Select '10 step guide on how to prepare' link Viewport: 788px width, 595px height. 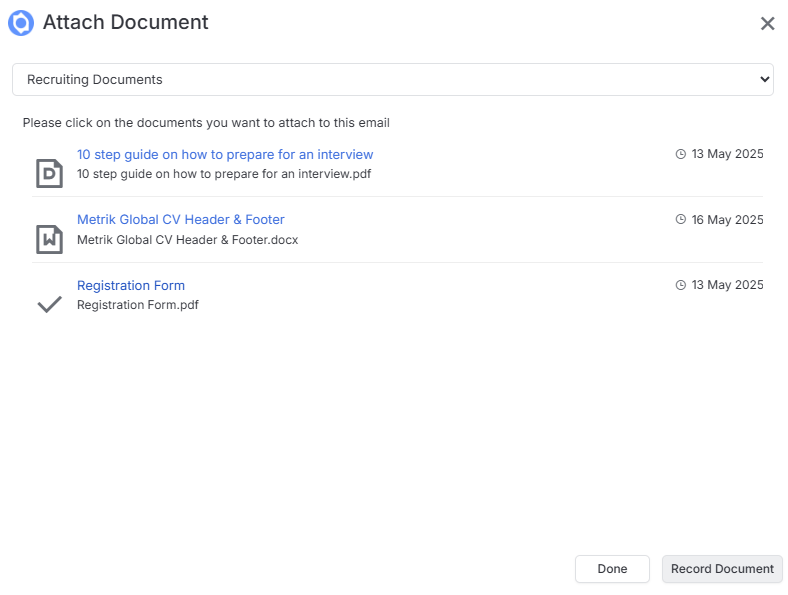(x=225, y=154)
